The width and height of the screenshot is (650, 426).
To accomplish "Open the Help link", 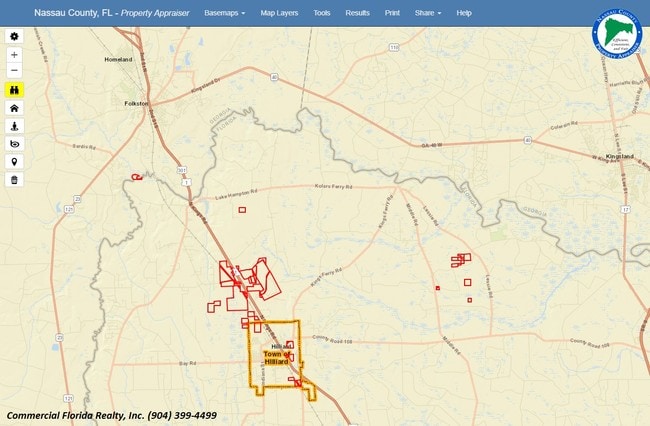I will pos(464,13).
